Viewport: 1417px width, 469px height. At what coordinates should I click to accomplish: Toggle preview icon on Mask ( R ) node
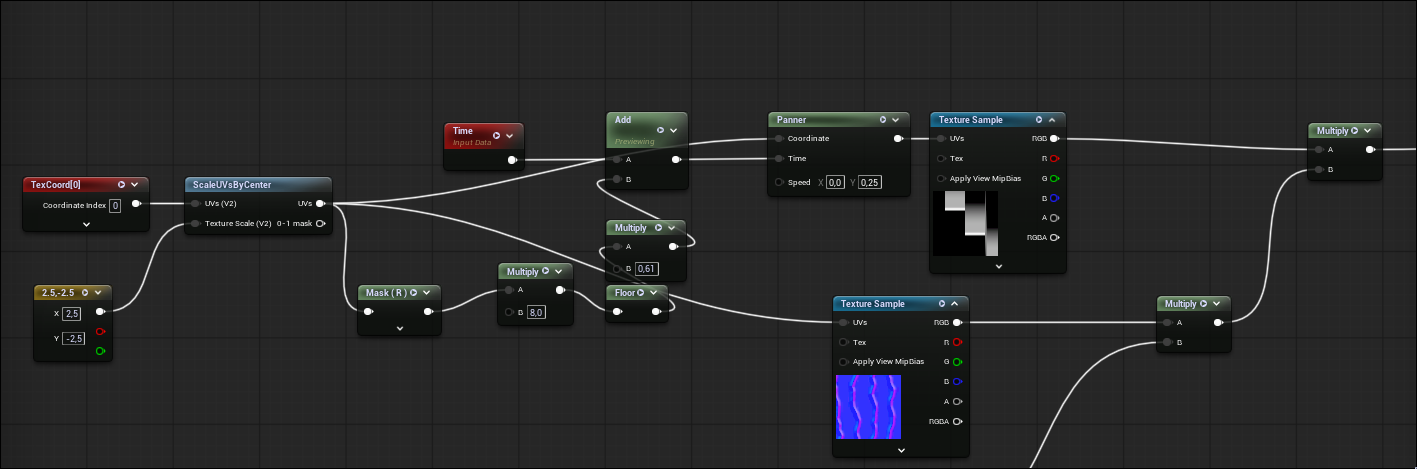tap(413, 292)
